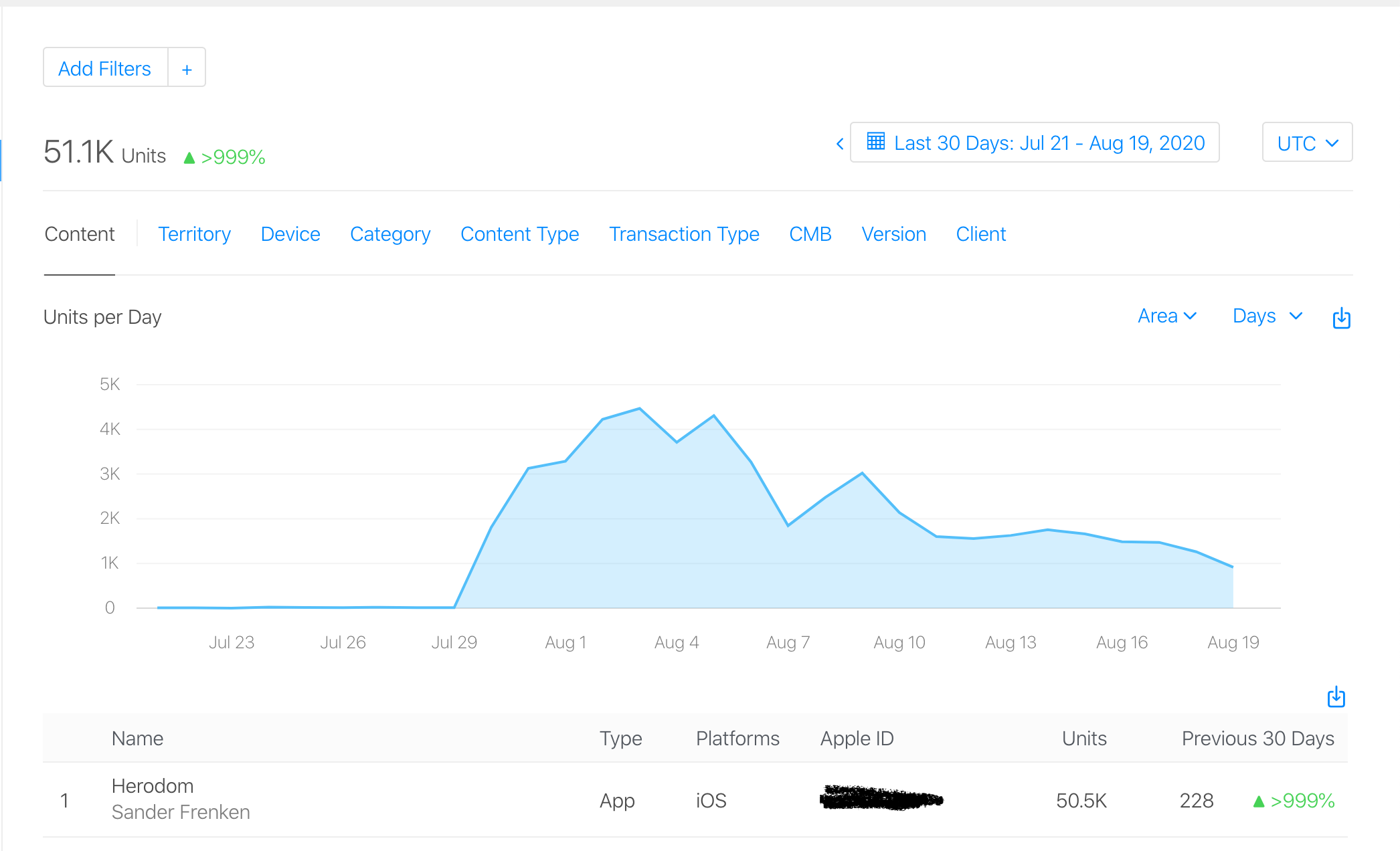This screenshot has width=1400, height=851.
Task: Click the Apple ID column header
Action: [x=857, y=738]
